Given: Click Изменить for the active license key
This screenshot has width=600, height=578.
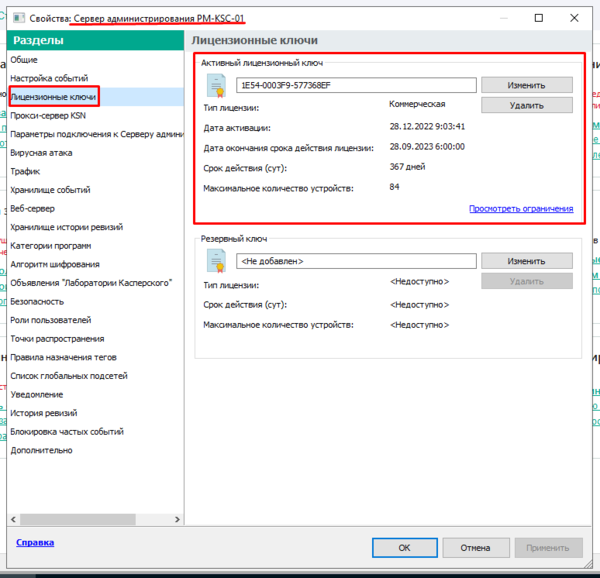Looking at the screenshot, I should point(527,85).
